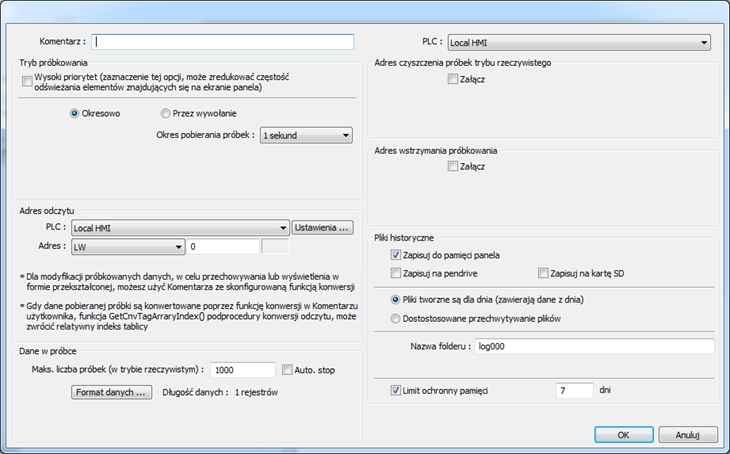Click the Nazwa folderu field log000
The width and height of the screenshot is (730, 454).
(x=595, y=346)
